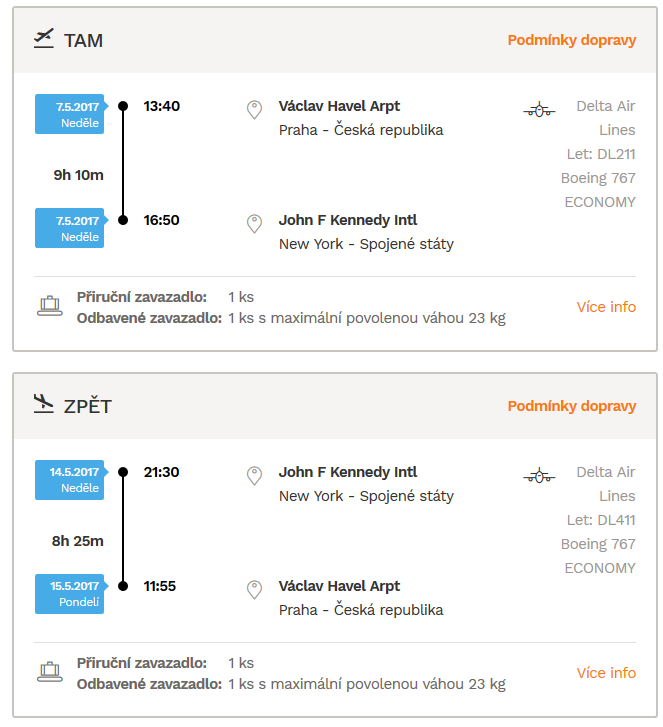Image resolution: width=663 pixels, height=727 pixels.
Task: Click the flight number Let: DL211 text
Action: tap(601, 154)
